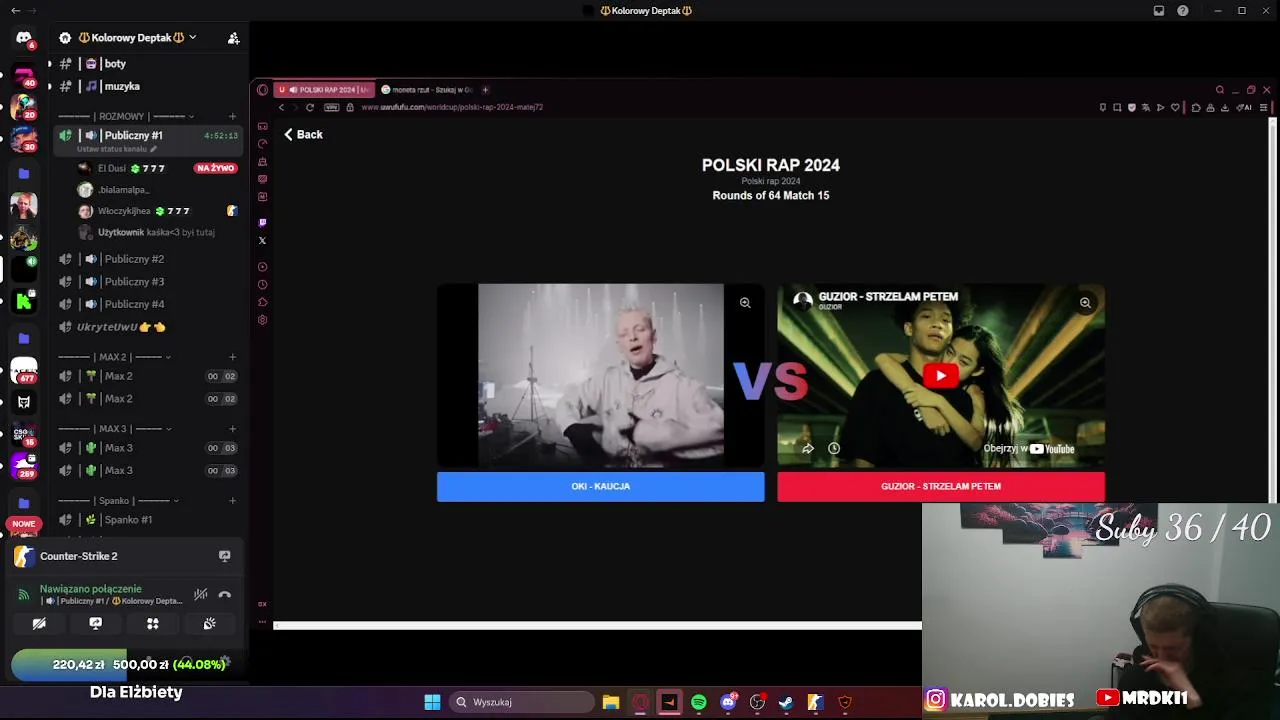The width and height of the screenshot is (1280, 720).
Task: Share screen button in voice panel
Action: [96, 623]
